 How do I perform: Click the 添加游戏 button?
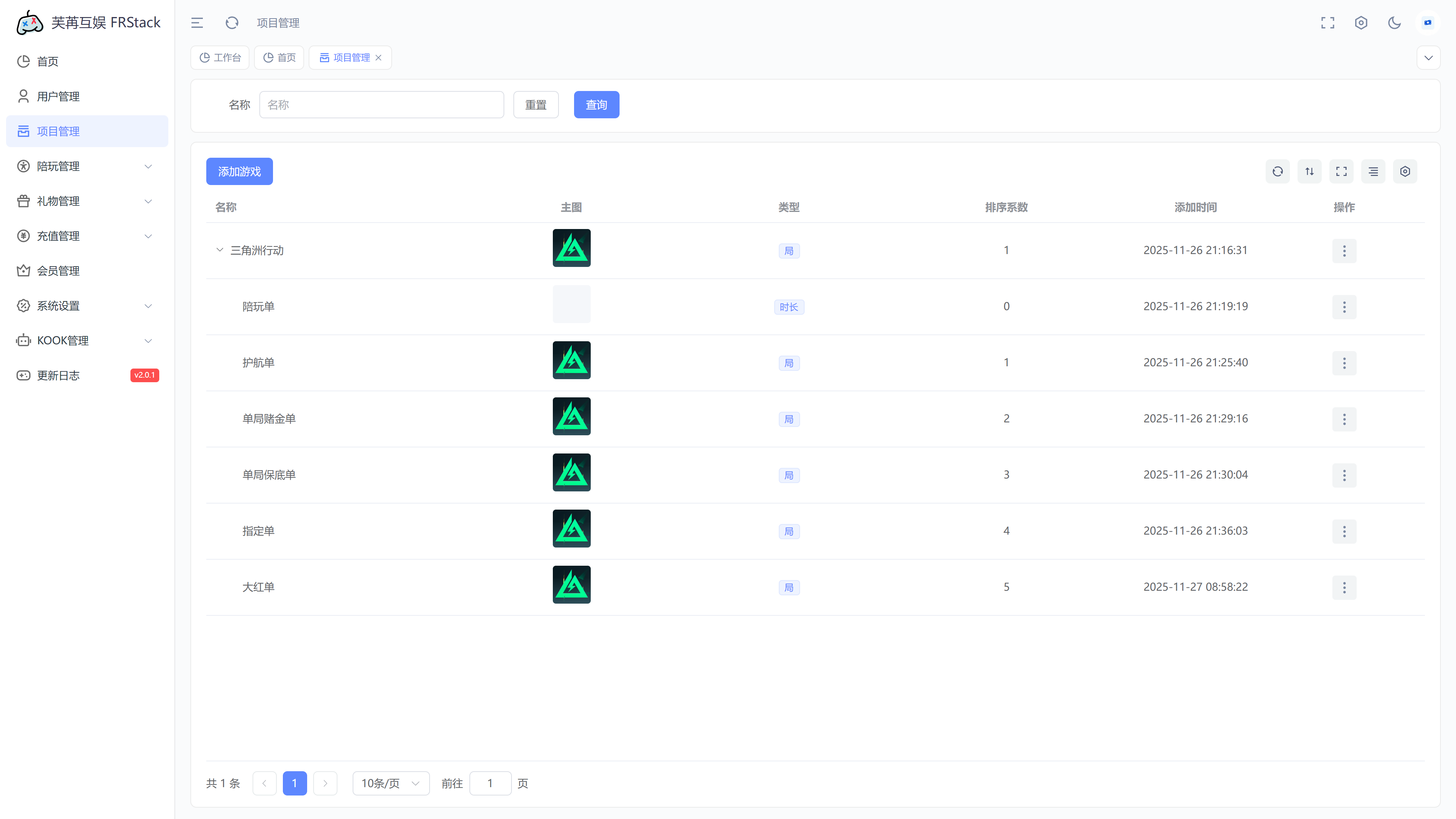pyautogui.click(x=239, y=171)
